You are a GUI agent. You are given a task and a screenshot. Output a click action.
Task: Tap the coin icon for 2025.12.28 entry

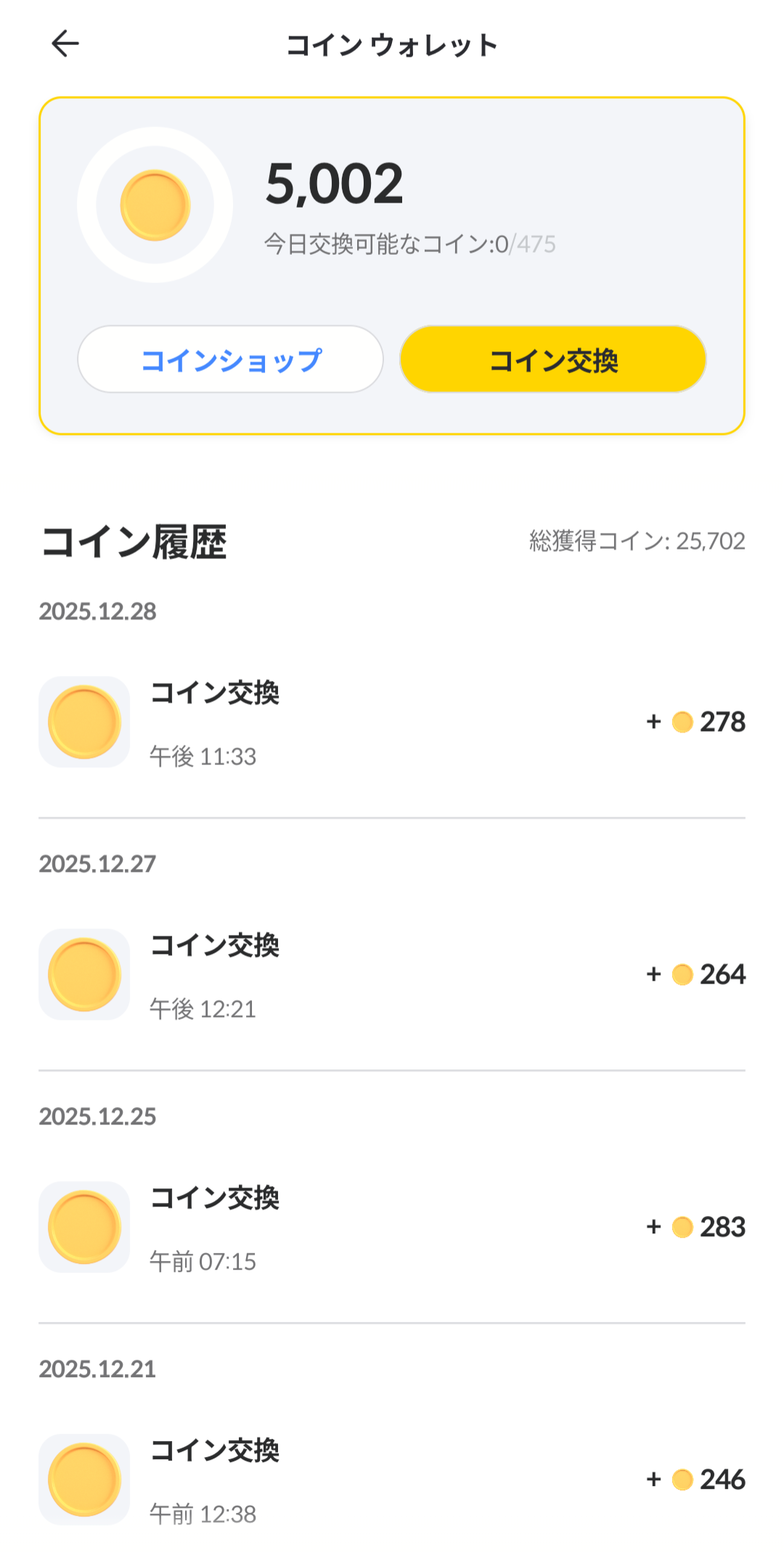[84, 722]
